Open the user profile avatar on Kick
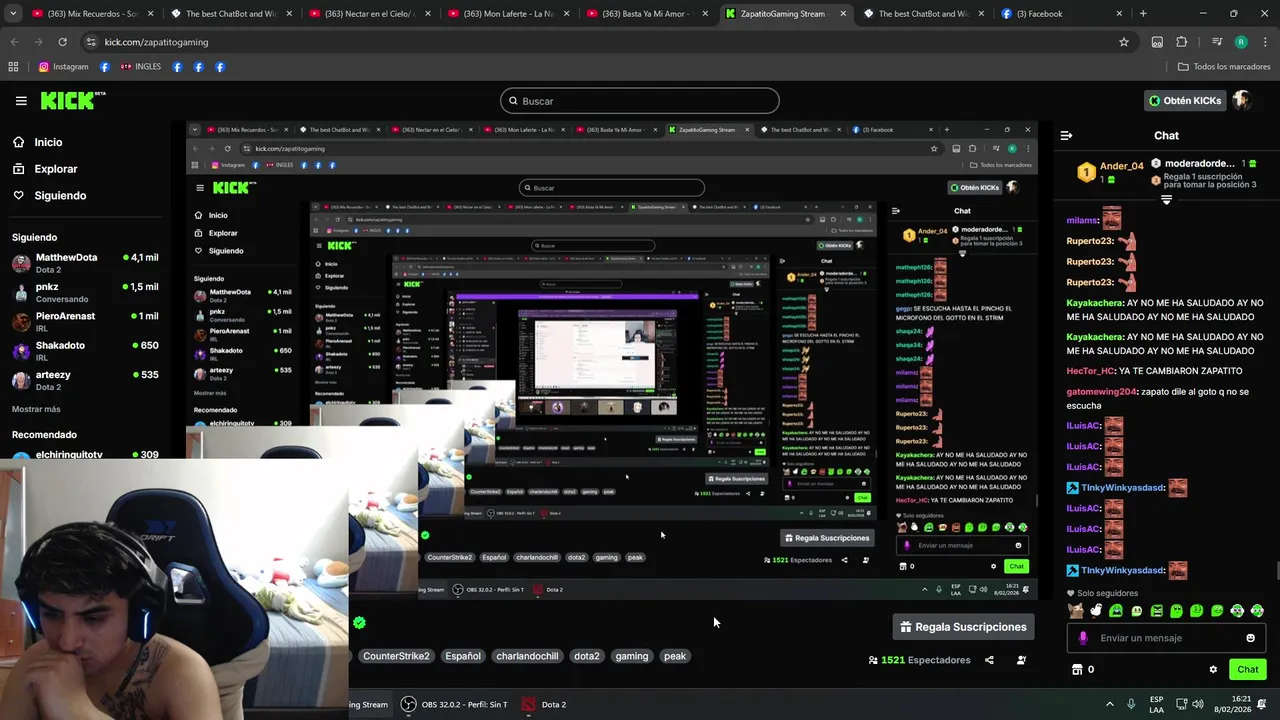Screen dimensions: 1280x720 (1242, 100)
